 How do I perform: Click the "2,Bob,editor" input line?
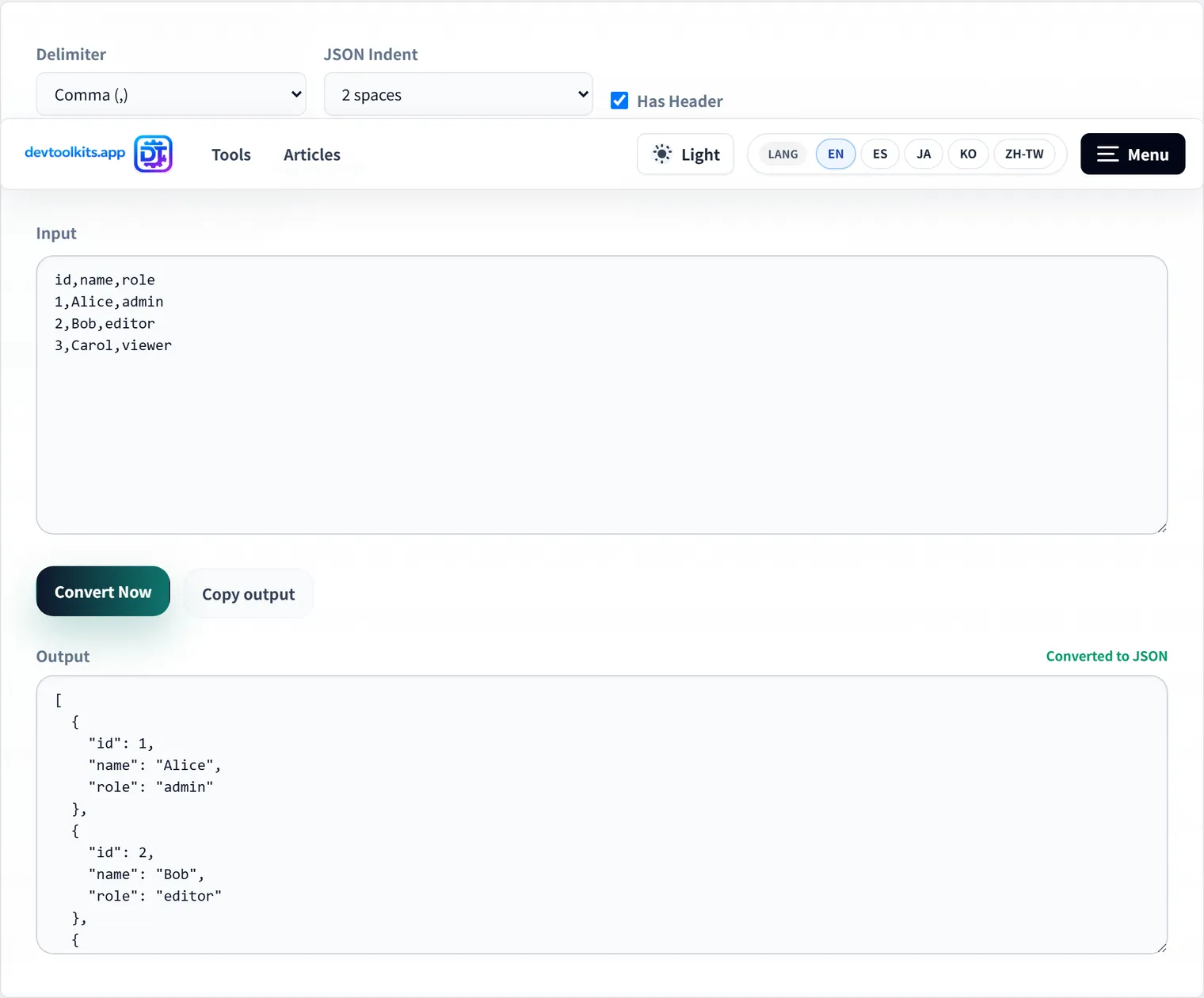coord(105,323)
